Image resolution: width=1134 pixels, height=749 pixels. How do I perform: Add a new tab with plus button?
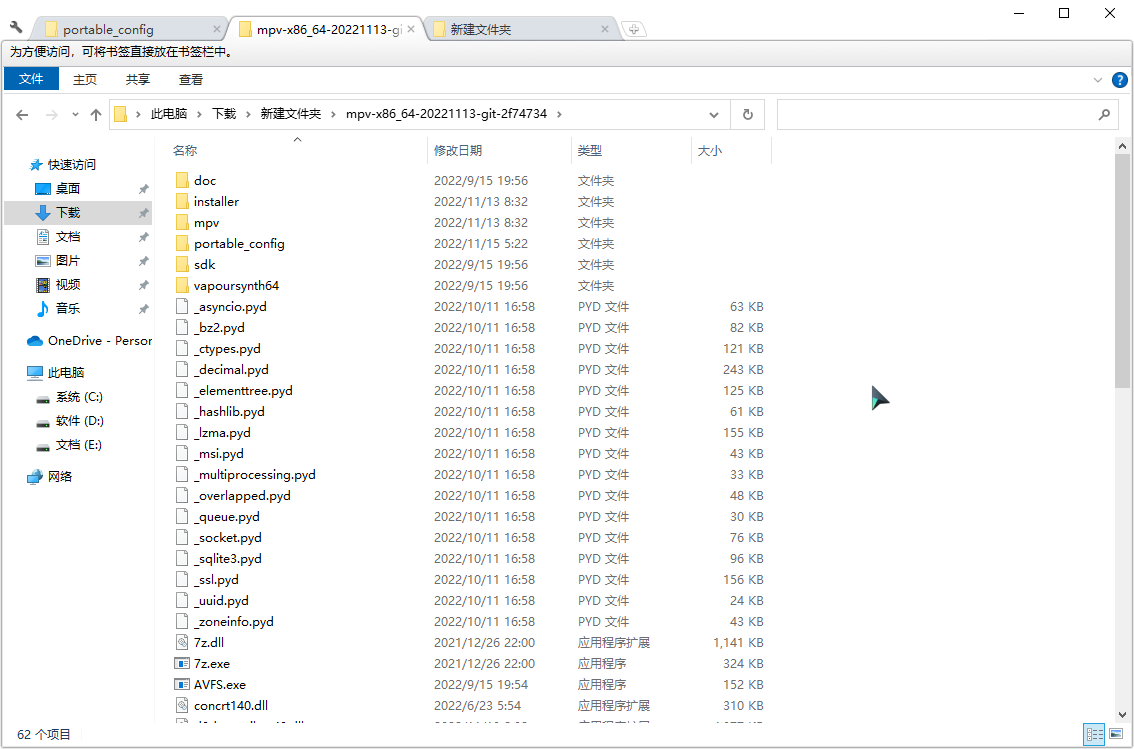pyautogui.click(x=634, y=29)
